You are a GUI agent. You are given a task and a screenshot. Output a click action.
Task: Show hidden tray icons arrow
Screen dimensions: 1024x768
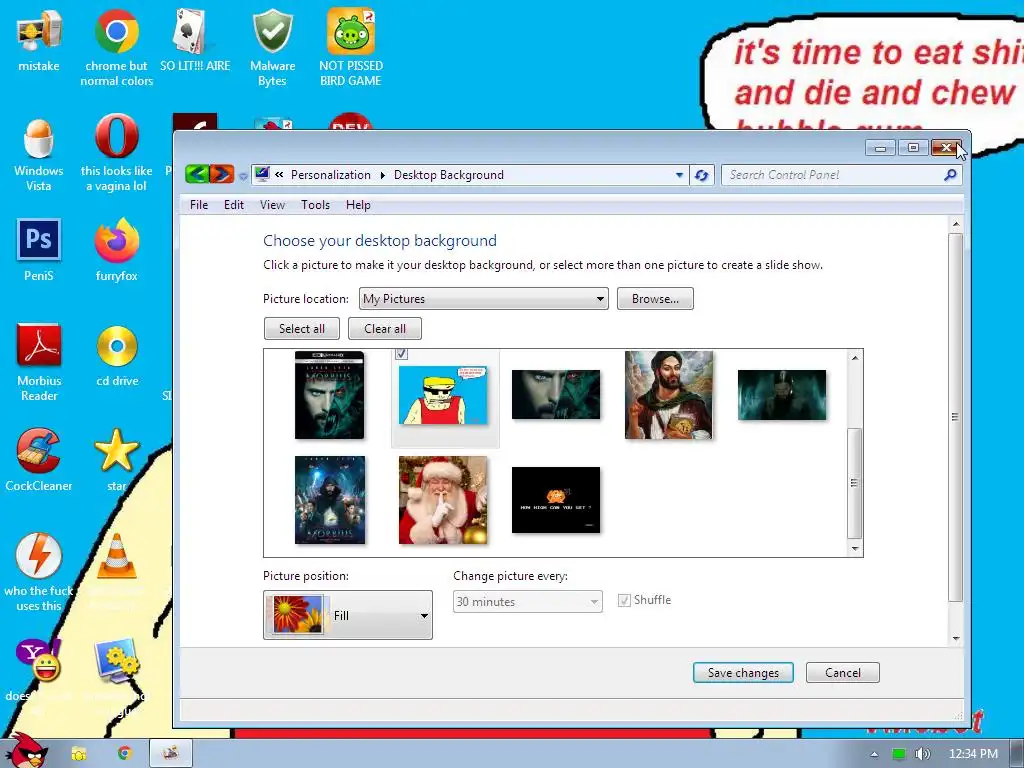coord(874,754)
